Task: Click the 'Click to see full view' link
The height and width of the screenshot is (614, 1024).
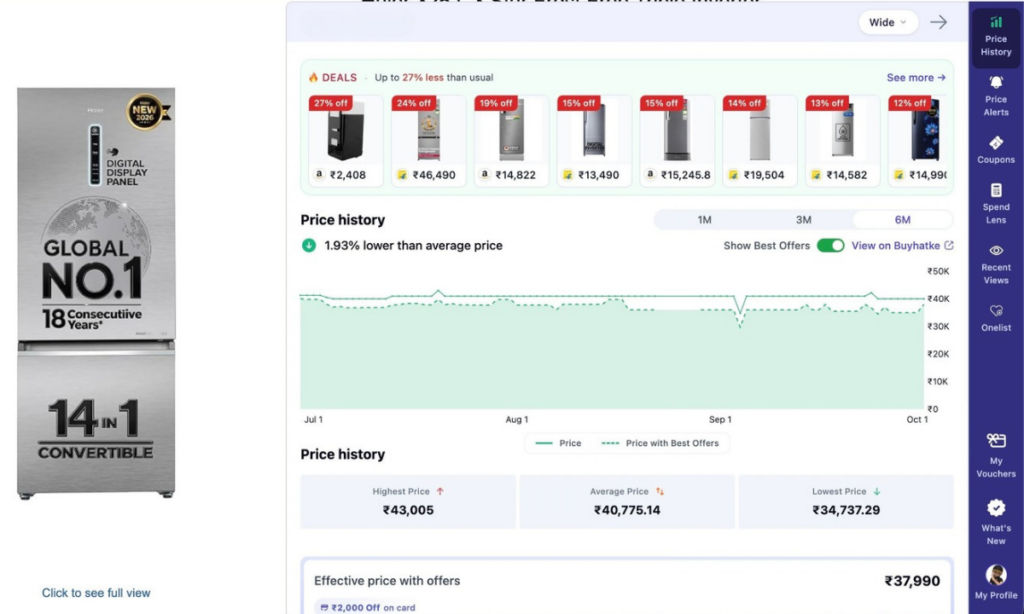Action: (x=96, y=592)
